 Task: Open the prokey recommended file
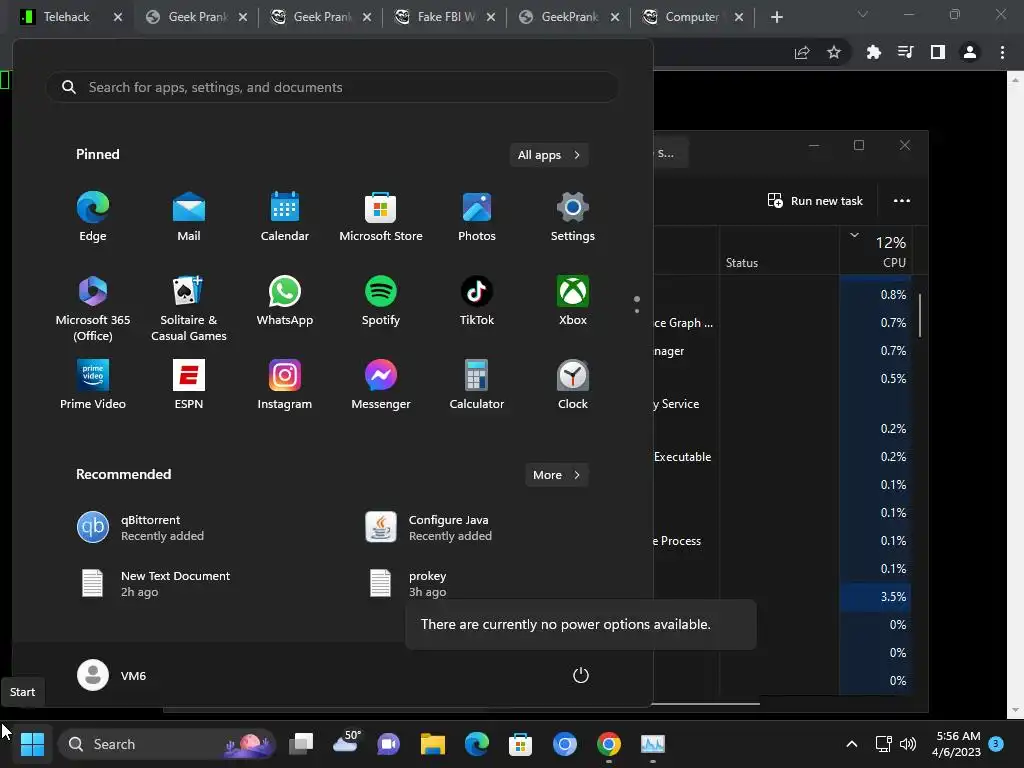[408, 584]
